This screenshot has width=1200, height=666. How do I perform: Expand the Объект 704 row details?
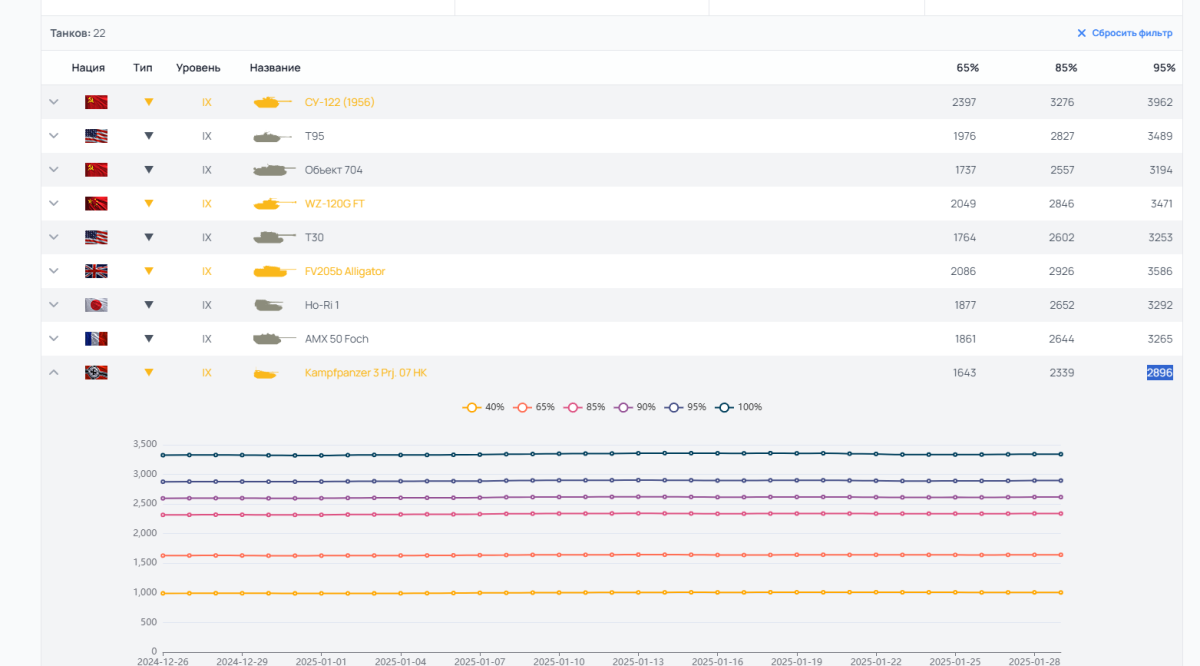54,170
